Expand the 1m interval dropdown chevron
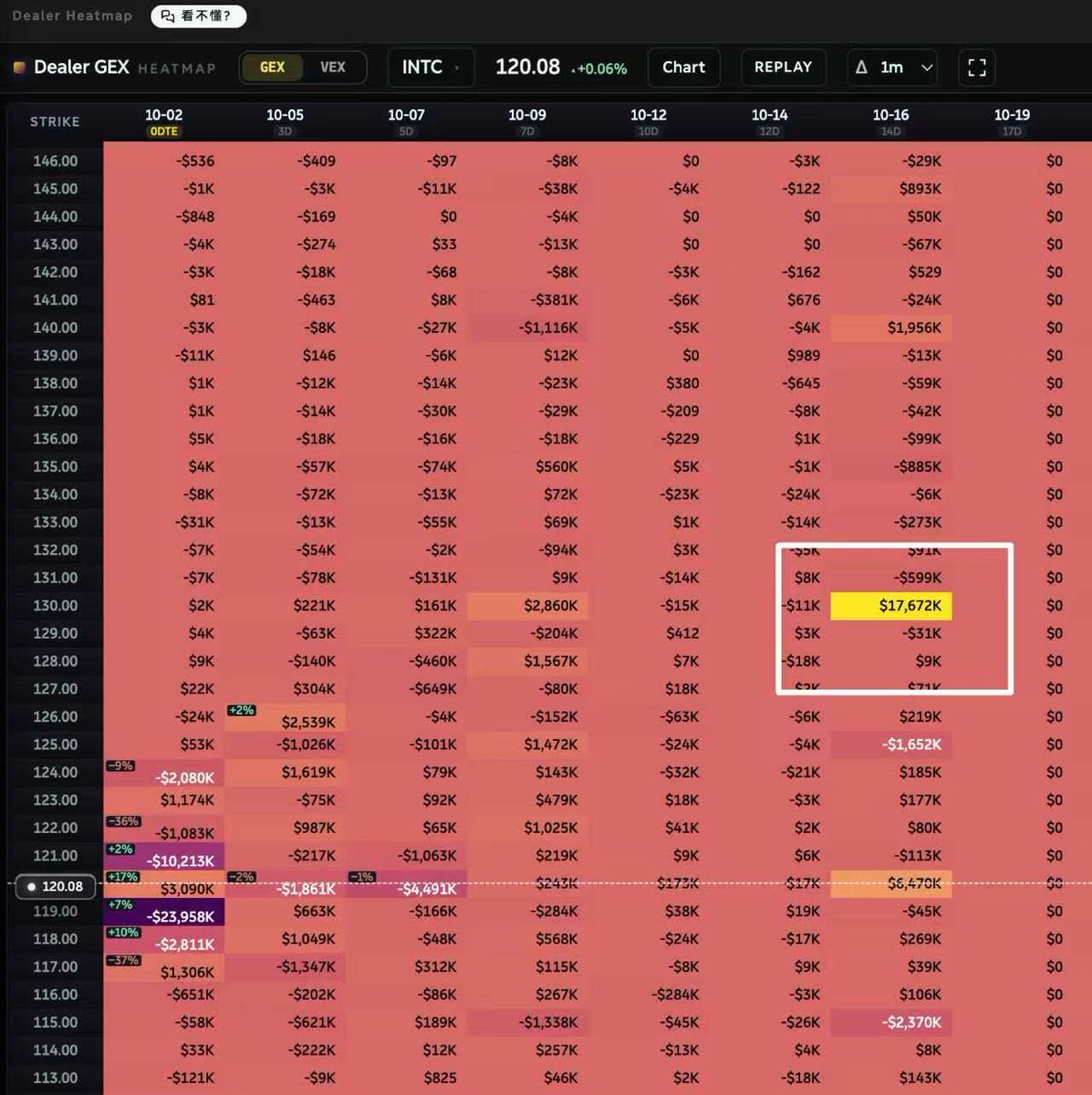Viewport: 1092px width, 1095px height. point(927,68)
